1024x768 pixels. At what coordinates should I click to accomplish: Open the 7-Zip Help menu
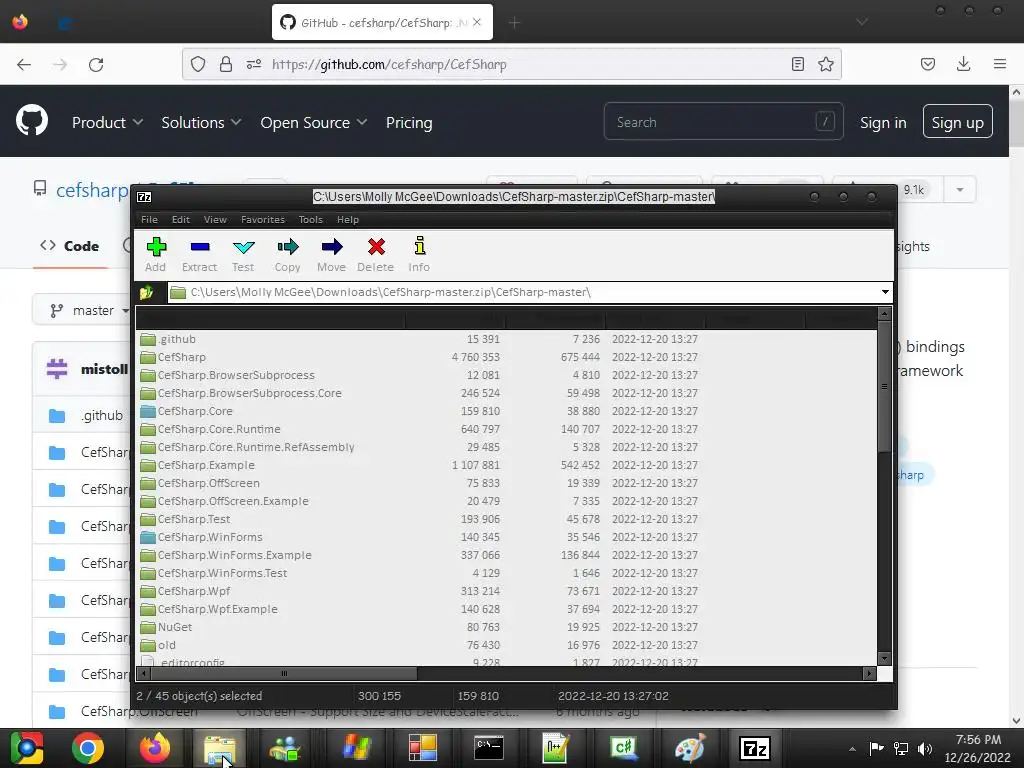(x=347, y=219)
